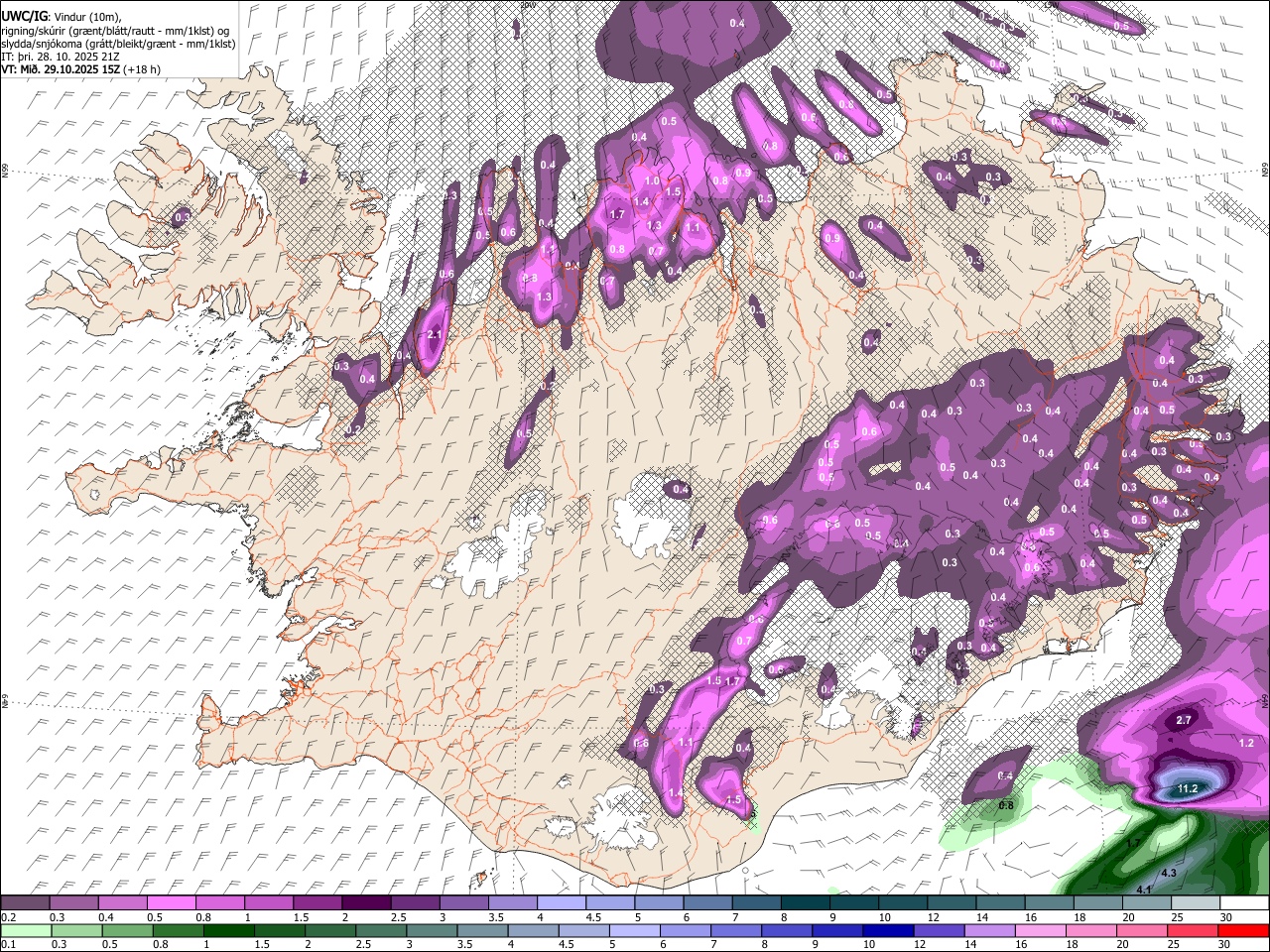
Task: Click the '0.2' label starting the snow legend
Action: [x=8, y=917]
